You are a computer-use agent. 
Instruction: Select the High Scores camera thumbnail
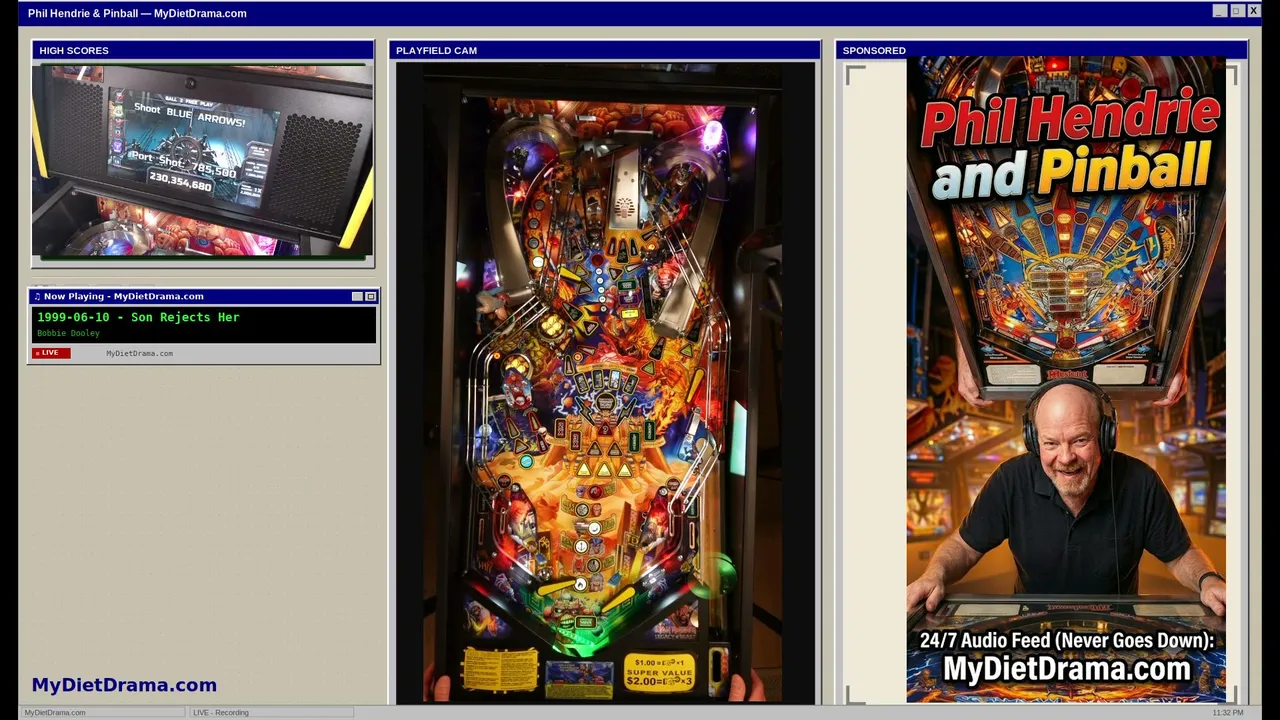[x=203, y=161]
